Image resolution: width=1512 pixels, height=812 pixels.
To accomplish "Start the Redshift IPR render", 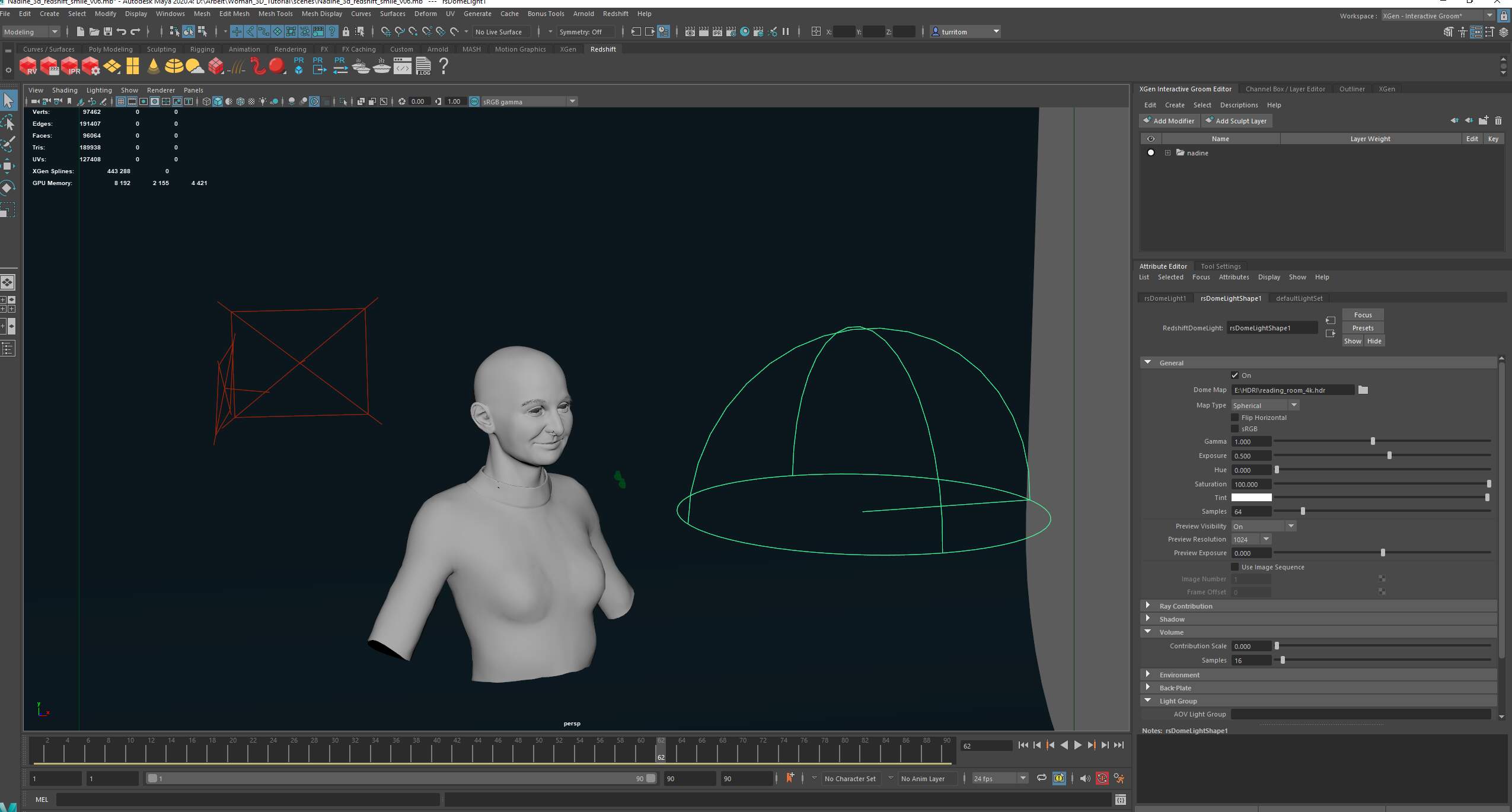I will pyautogui.click(x=71, y=66).
